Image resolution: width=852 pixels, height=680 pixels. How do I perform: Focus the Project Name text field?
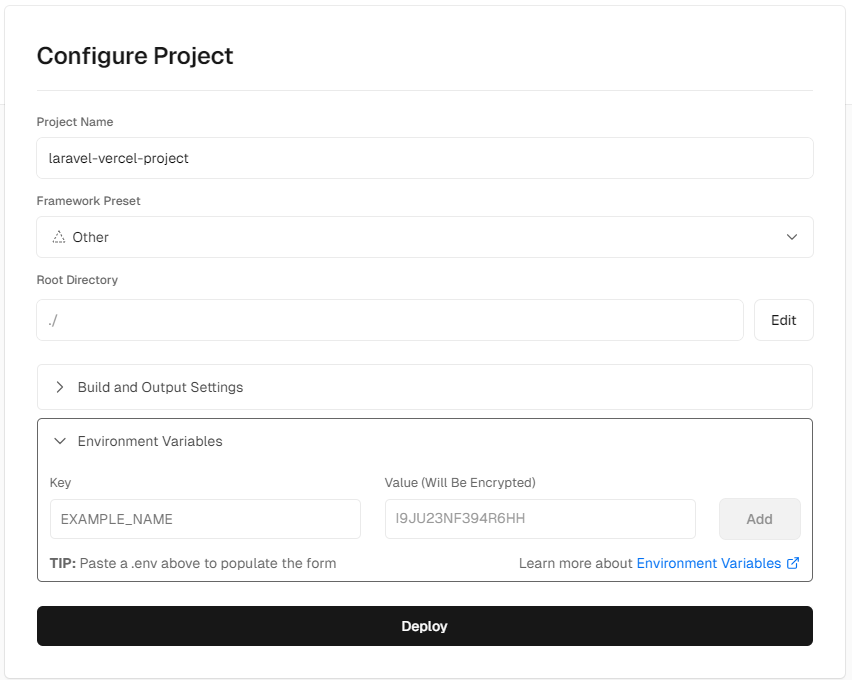click(424, 158)
